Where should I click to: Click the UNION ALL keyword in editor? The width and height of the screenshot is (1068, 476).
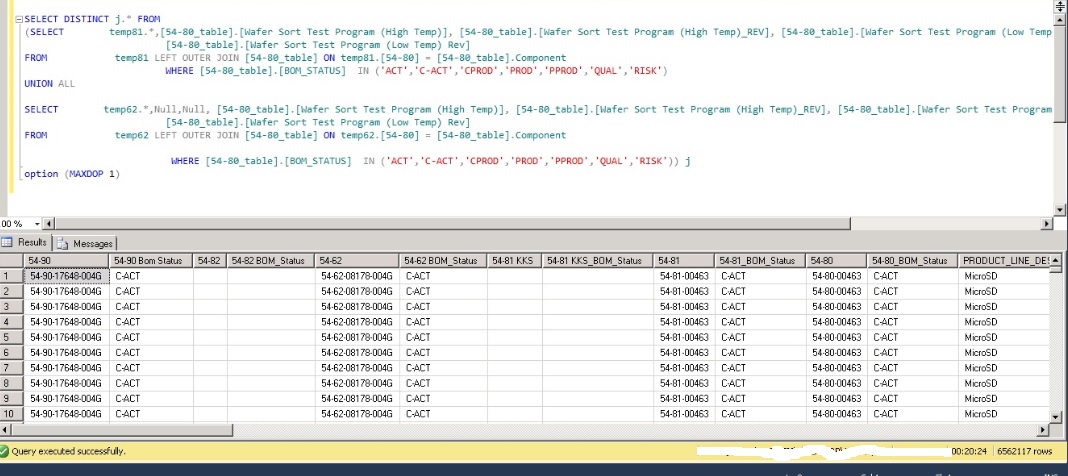click(x=50, y=84)
